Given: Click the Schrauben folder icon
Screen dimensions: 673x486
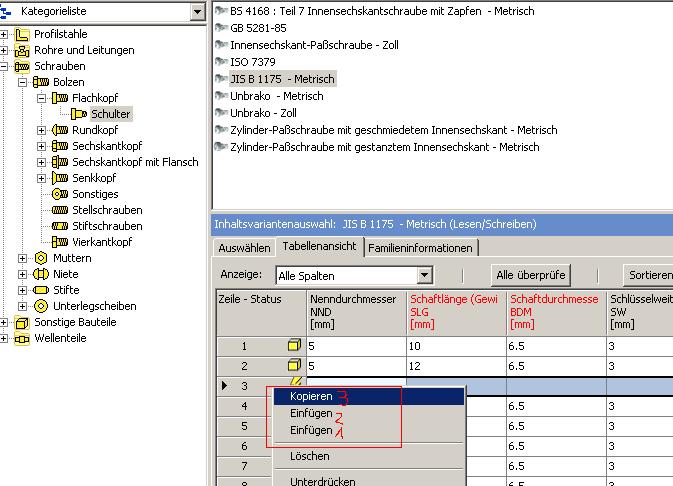Looking at the screenshot, I should pos(22,67).
